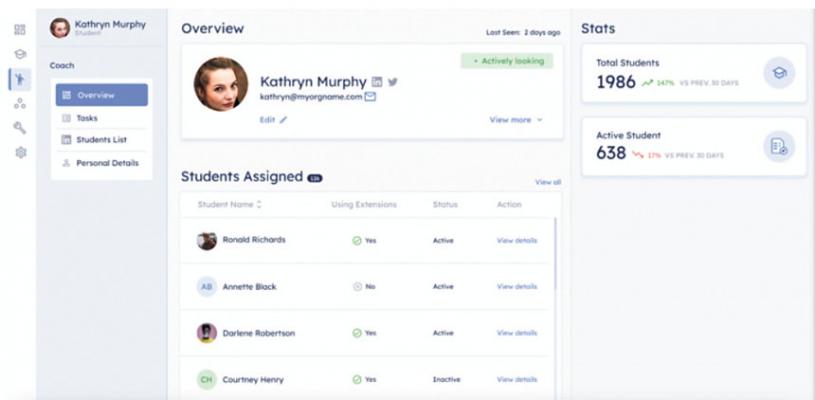Expand the View more chevron
This screenshot has height=400, width=815.
click(540, 119)
